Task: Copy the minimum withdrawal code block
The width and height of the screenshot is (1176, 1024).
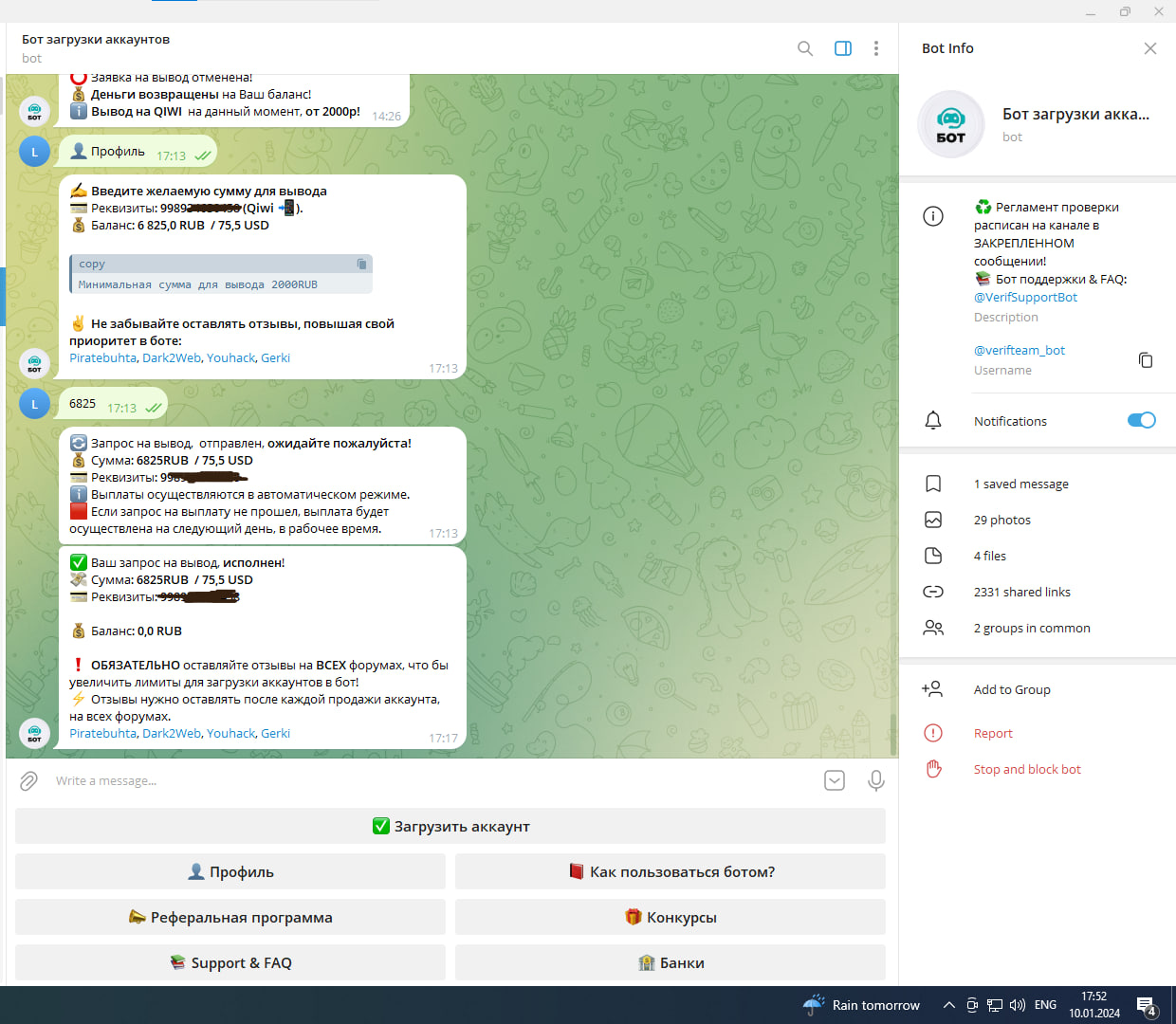Action: coord(361,264)
